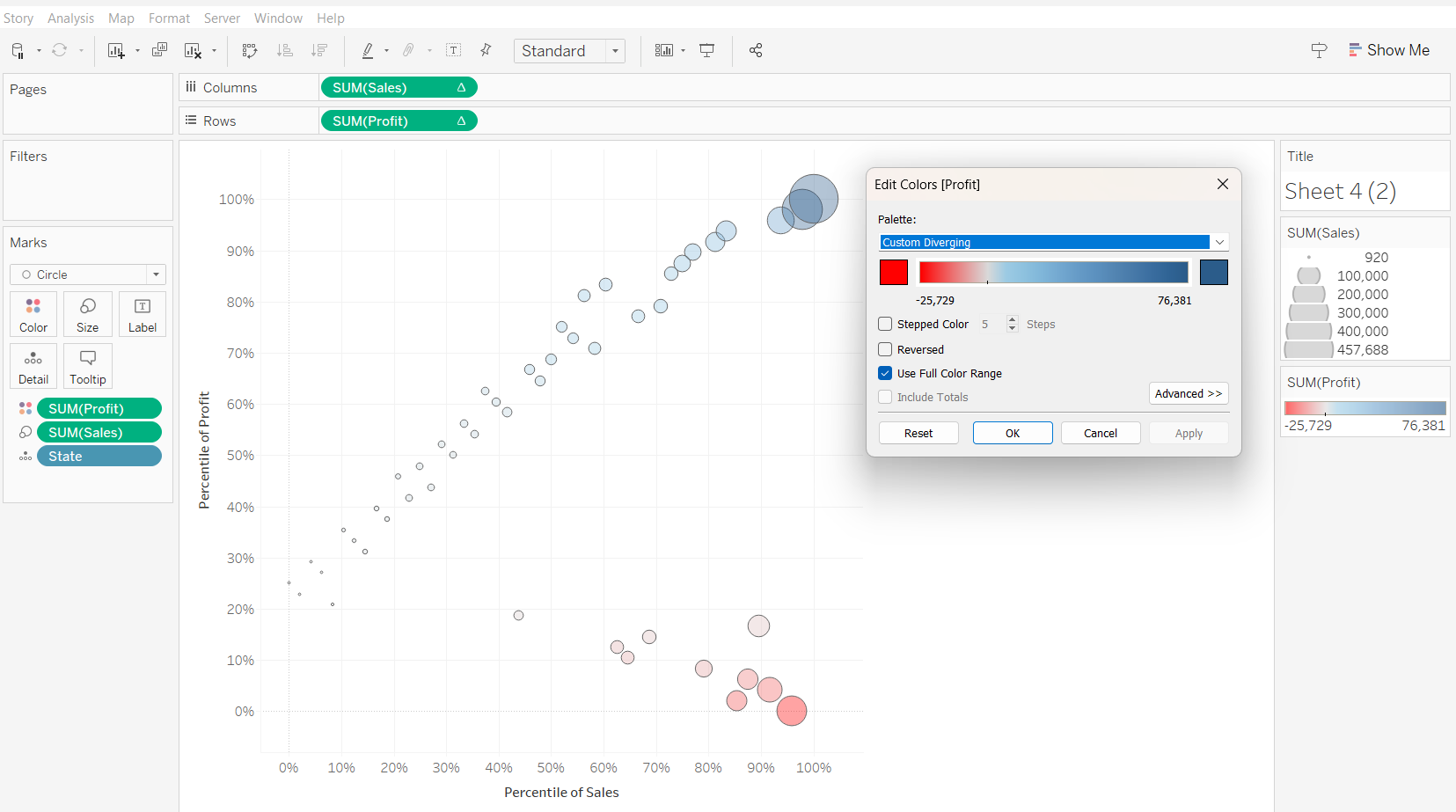Open the Color card in Marks
Image resolution: width=1456 pixels, height=812 pixels.
click(x=33, y=314)
